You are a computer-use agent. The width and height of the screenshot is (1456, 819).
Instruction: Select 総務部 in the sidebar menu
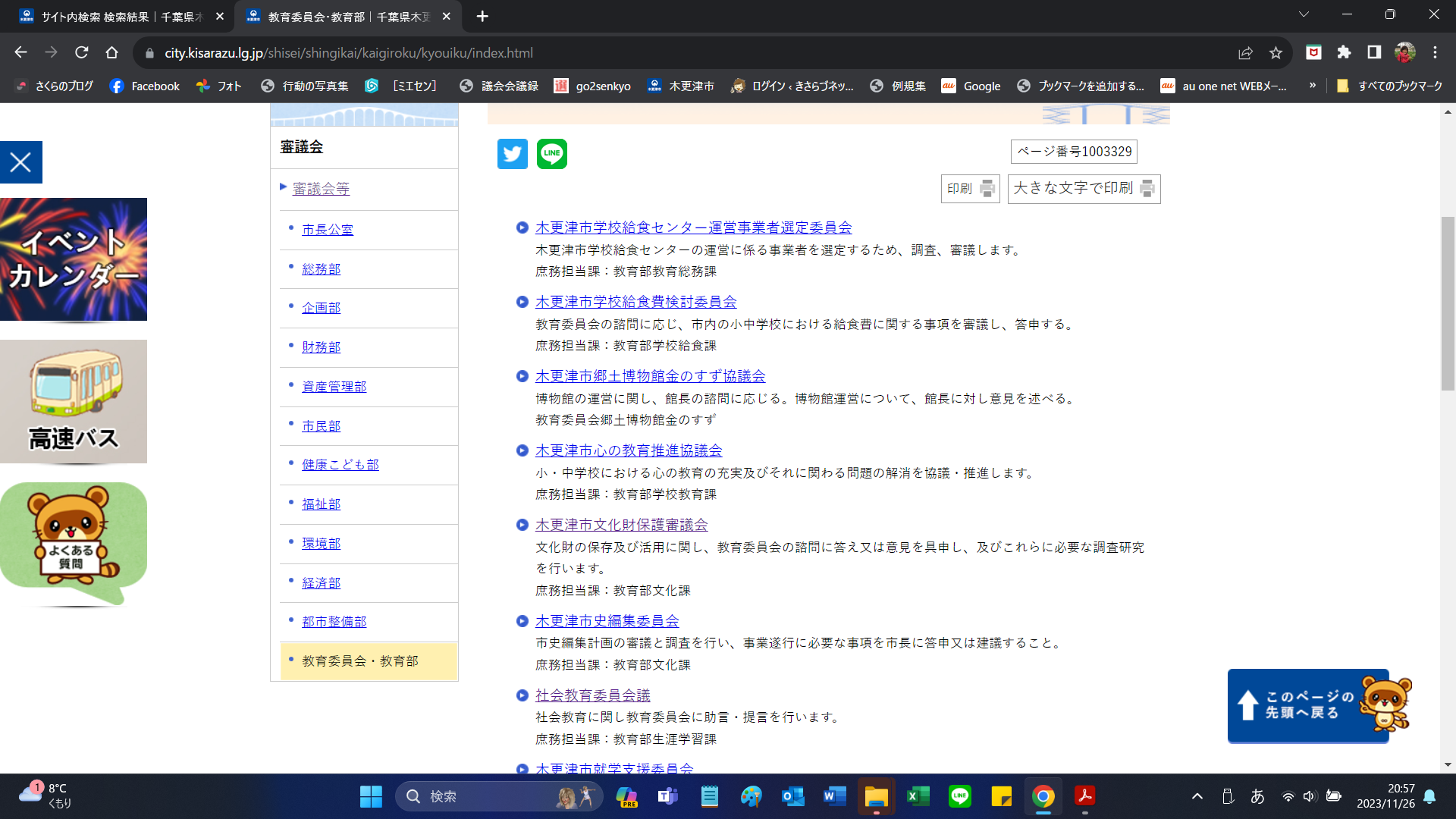(x=321, y=269)
